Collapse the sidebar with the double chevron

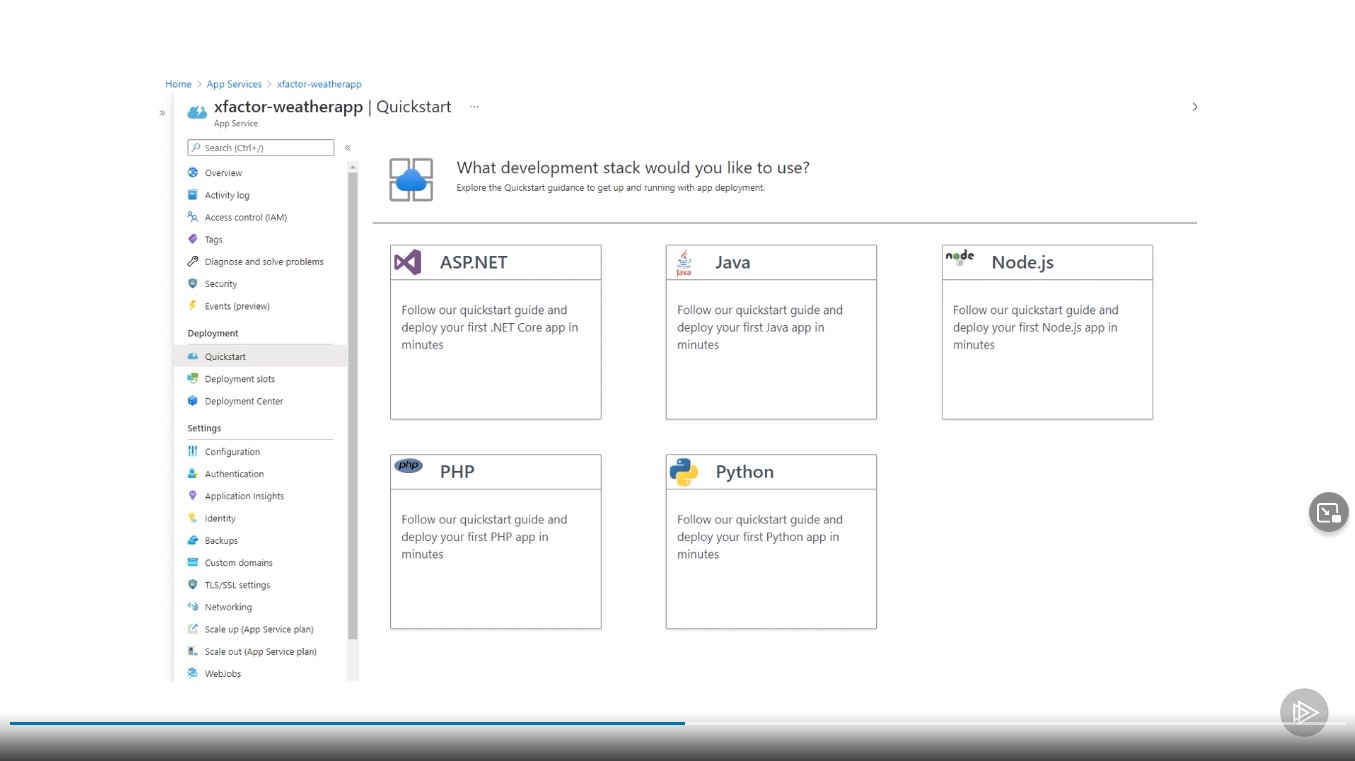(347, 146)
